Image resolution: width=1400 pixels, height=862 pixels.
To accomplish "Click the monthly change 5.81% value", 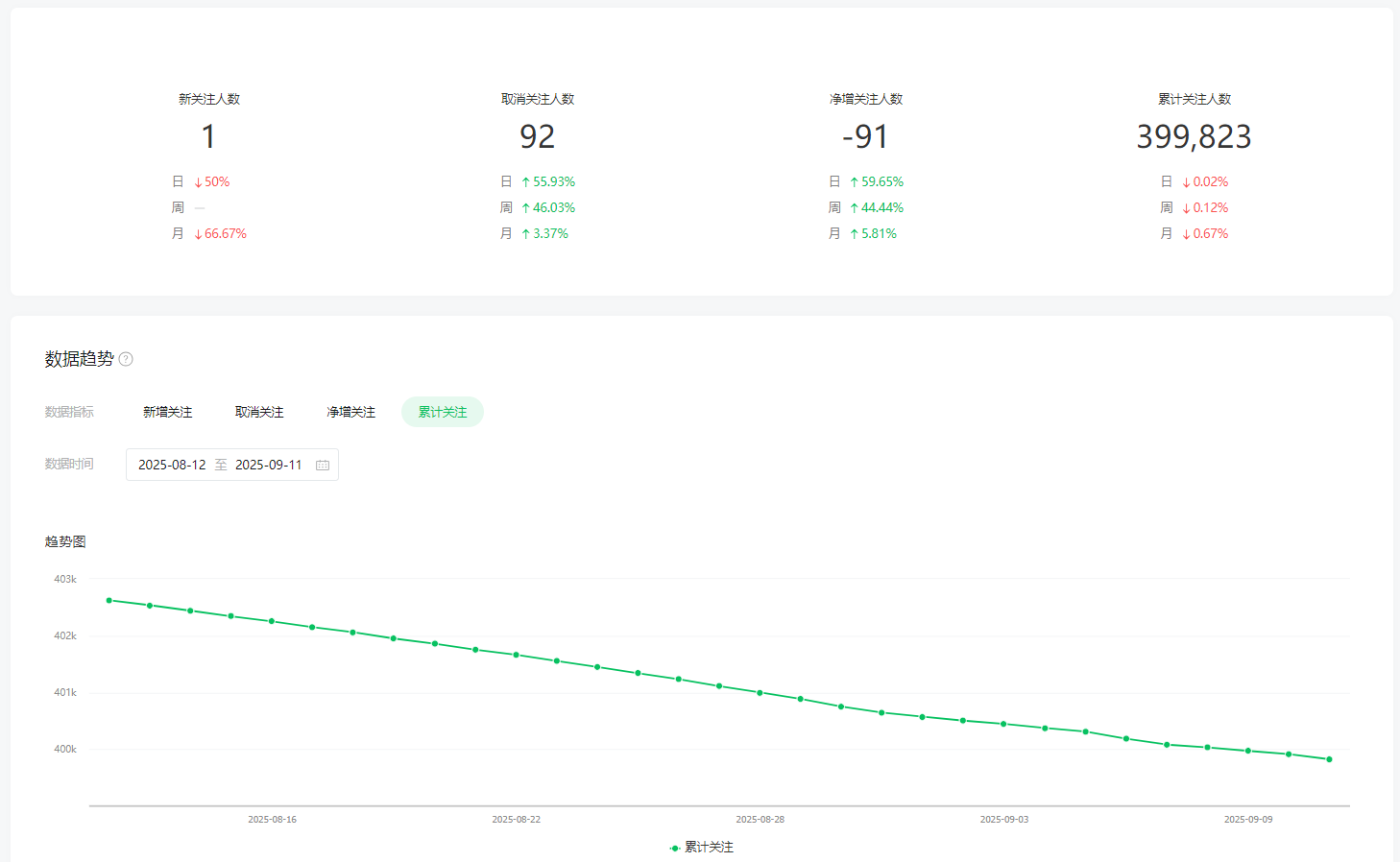I will (874, 233).
